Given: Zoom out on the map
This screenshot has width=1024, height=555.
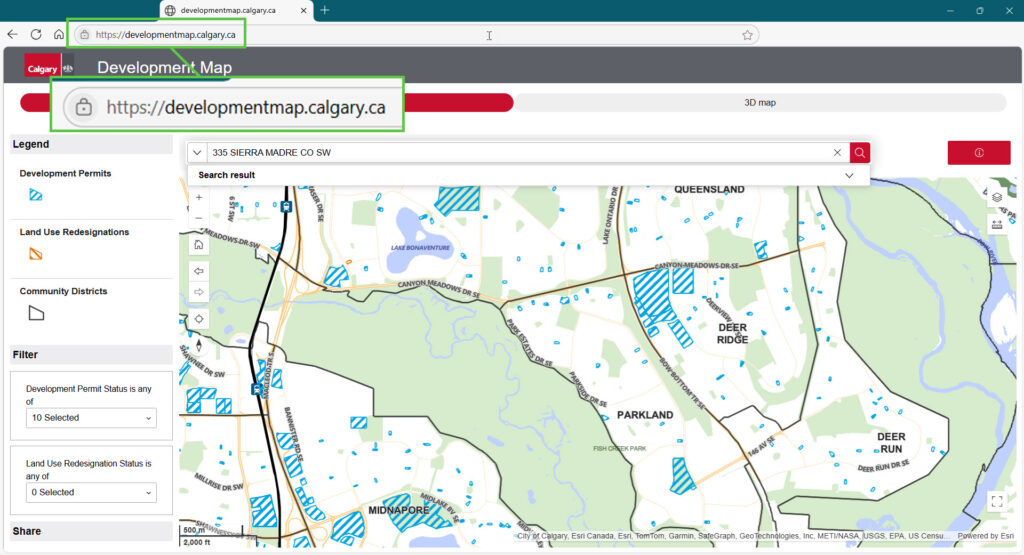Looking at the screenshot, I should point(199,218).
